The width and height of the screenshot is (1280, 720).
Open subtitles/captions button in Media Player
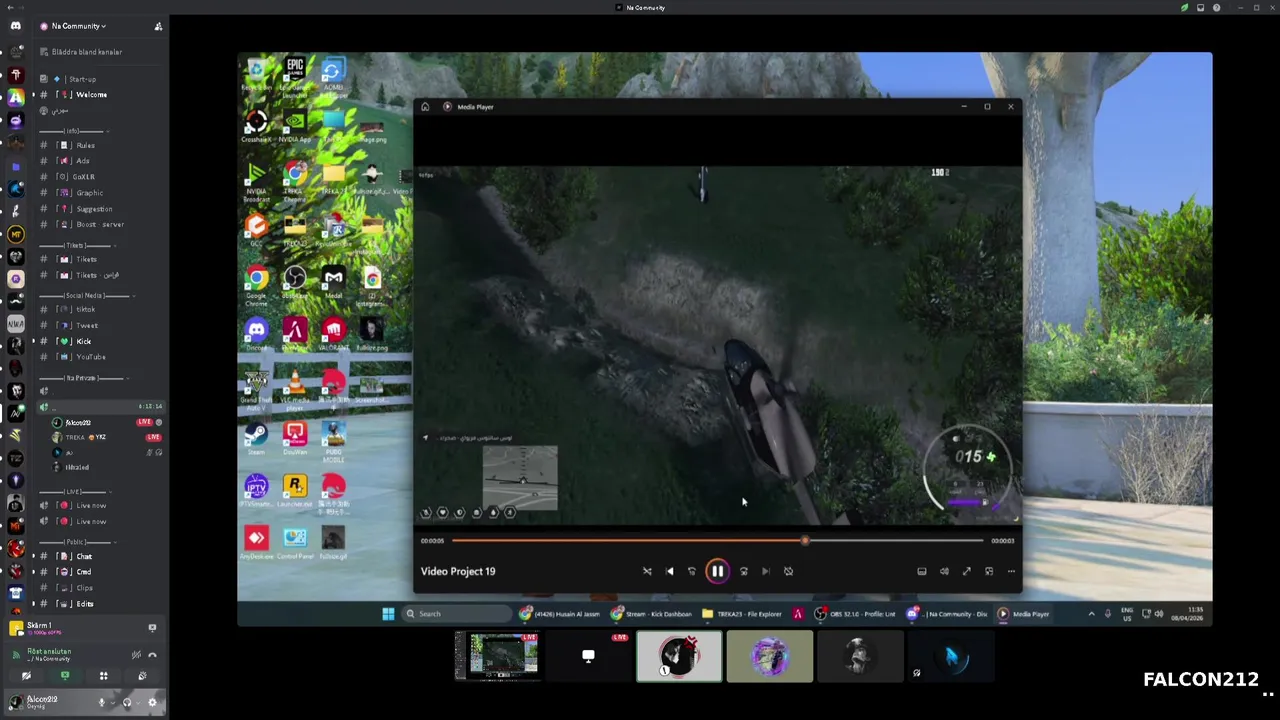pyautogui.click(x=921, y=571)
